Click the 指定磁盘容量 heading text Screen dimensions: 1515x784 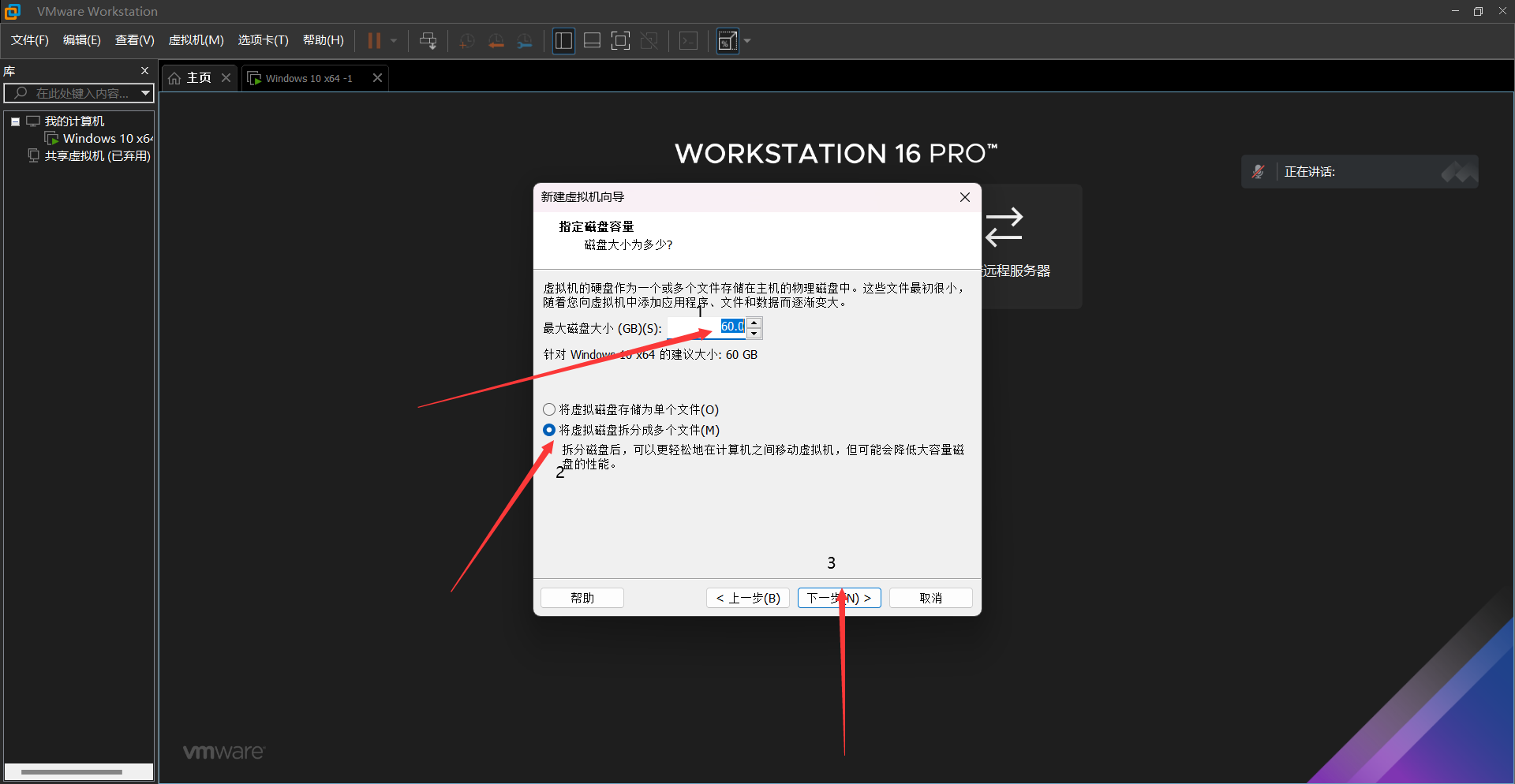point(597,226)
